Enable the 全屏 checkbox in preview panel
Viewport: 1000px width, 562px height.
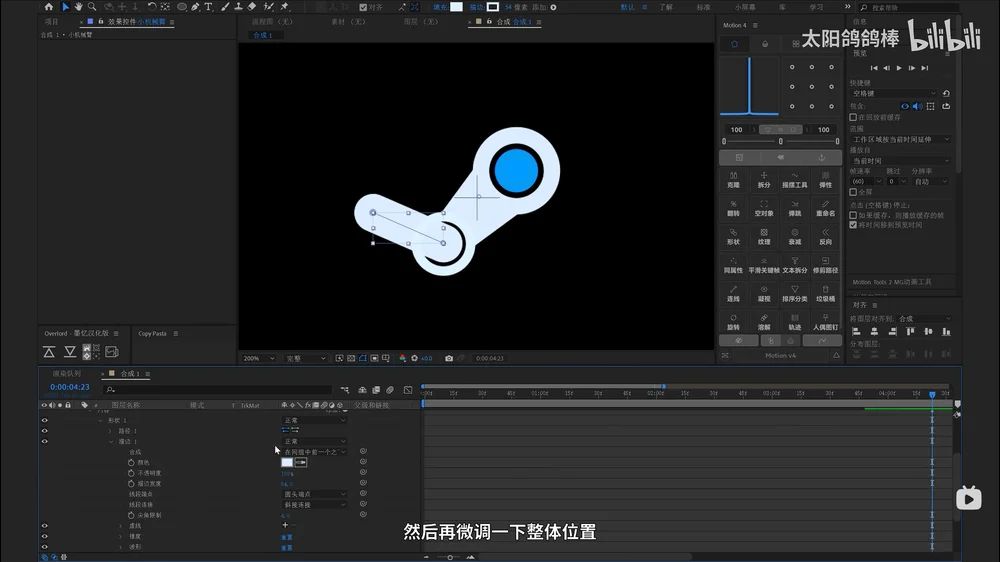pos(853,192)
